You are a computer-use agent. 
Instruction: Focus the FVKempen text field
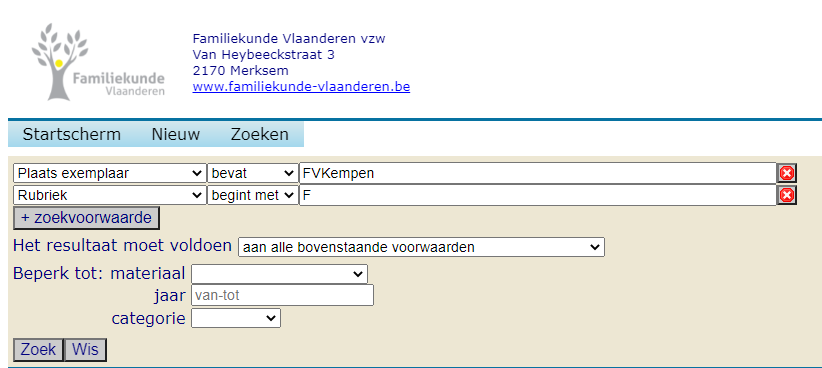pos(537,173)
